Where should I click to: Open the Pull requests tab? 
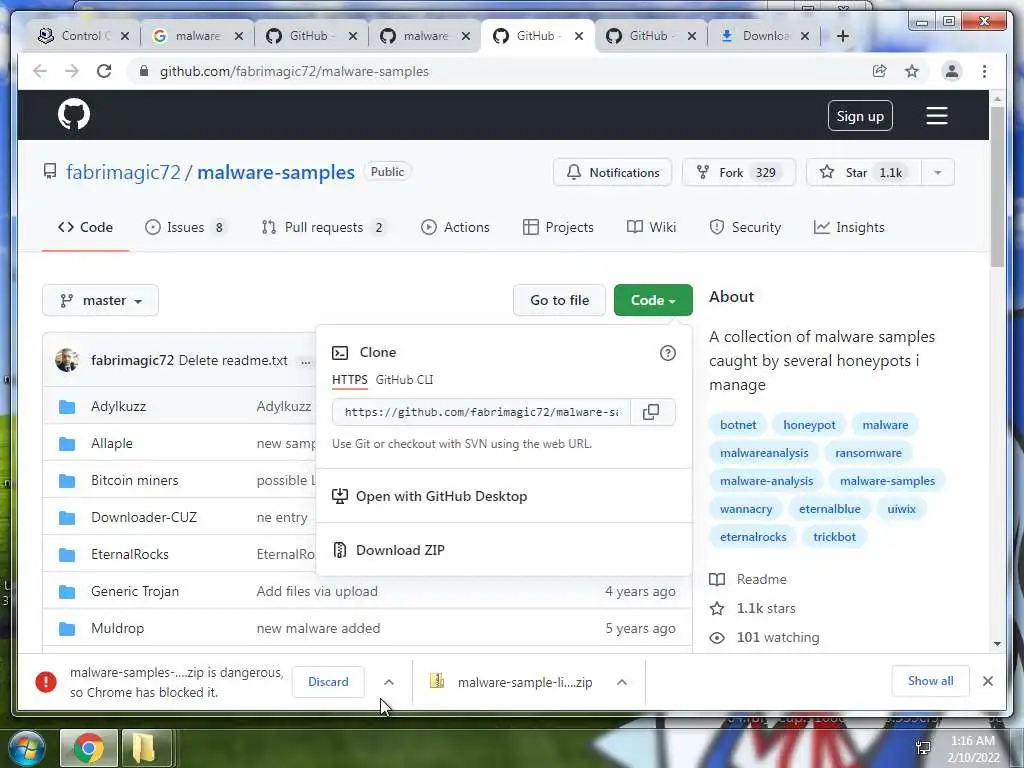(323, 227)
